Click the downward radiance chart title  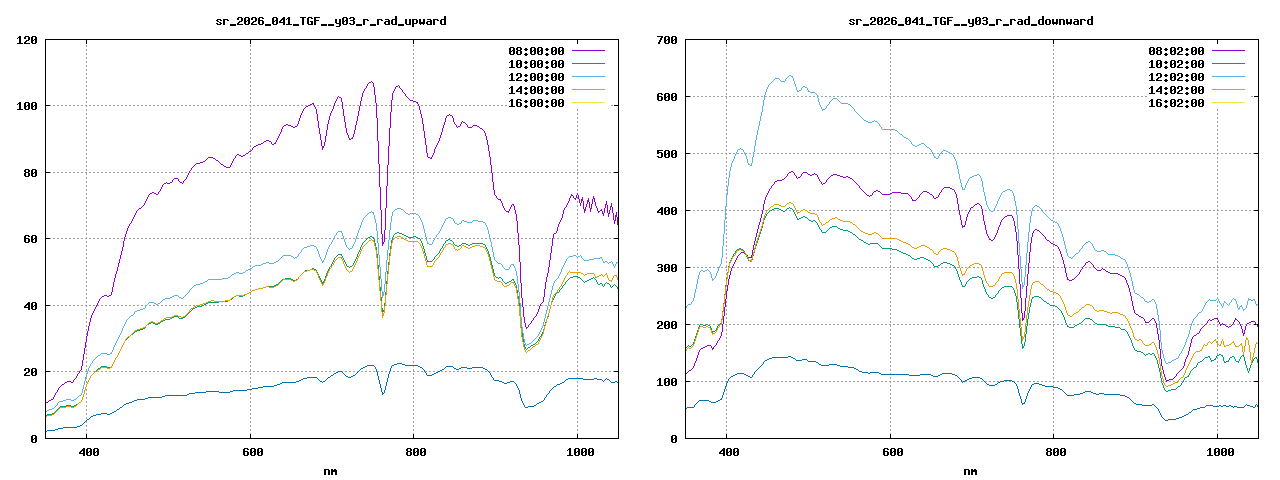[970, 20]
